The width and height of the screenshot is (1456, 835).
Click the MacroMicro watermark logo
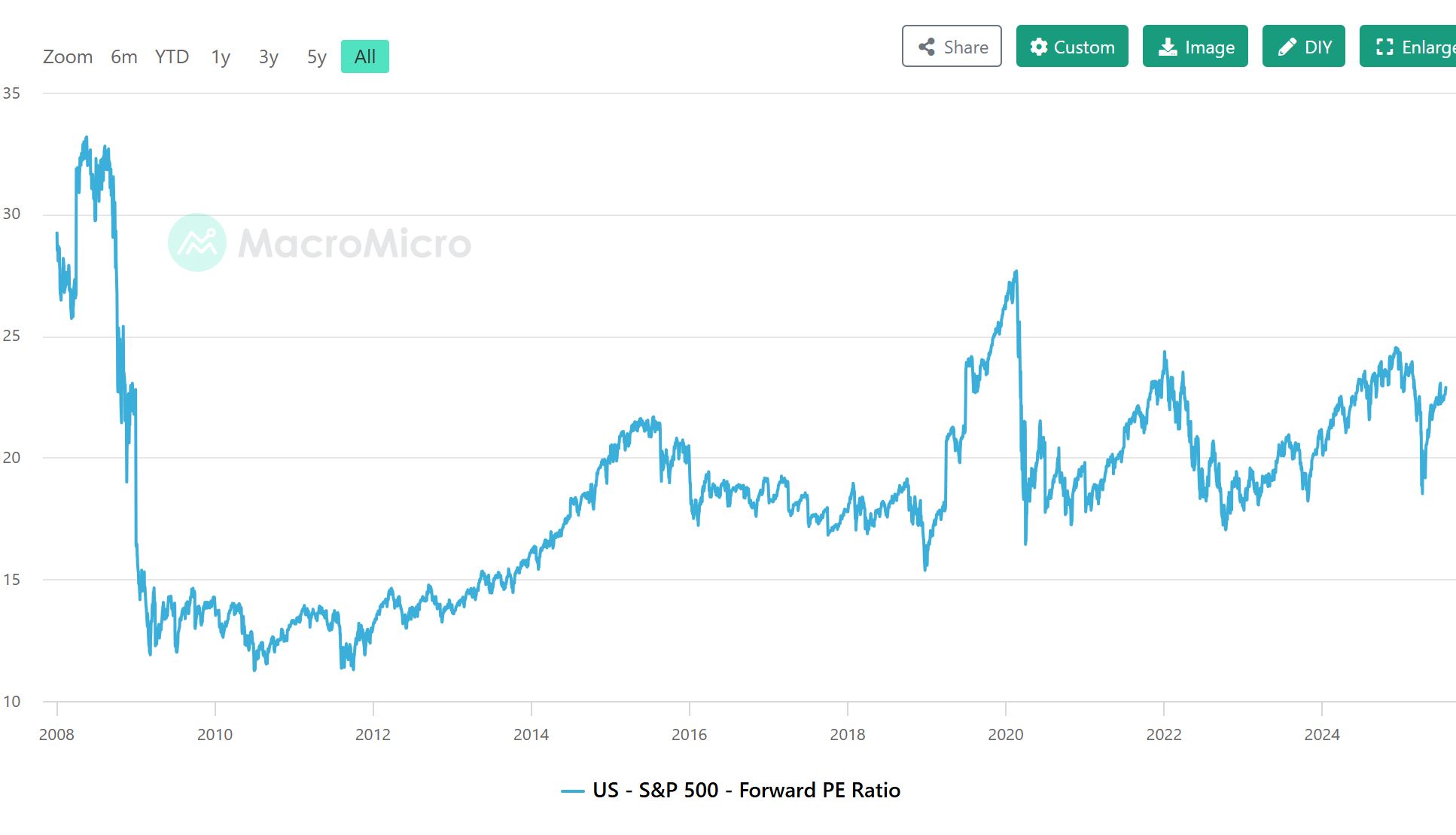197,242
